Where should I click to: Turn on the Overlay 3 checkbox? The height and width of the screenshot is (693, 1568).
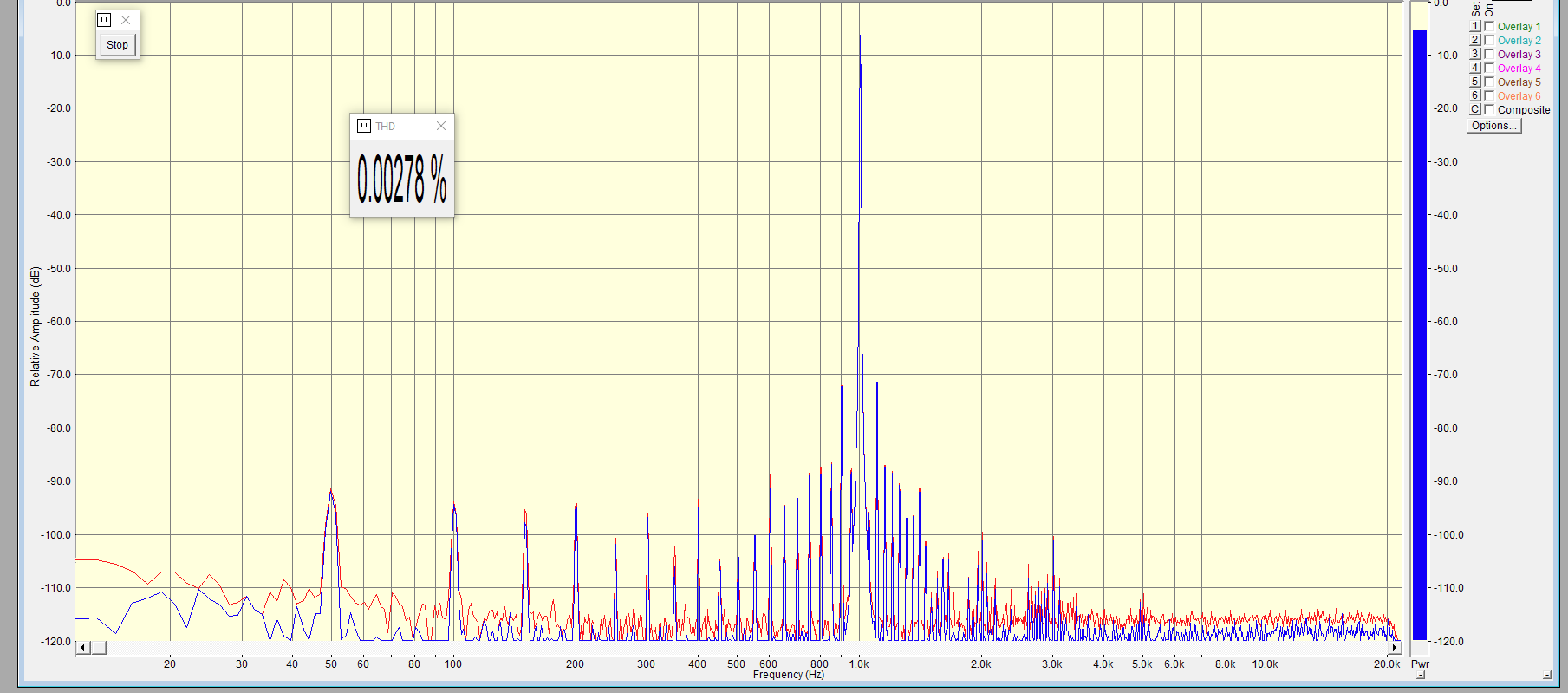tap(1489, 55)
